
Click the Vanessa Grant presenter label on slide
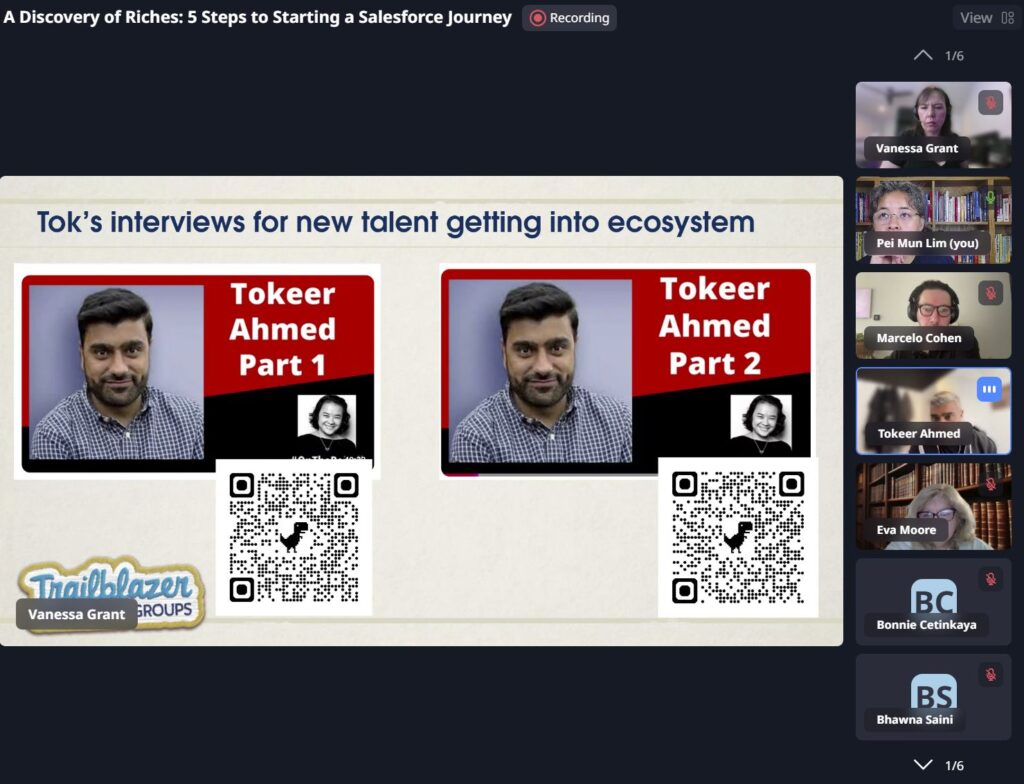76,614
